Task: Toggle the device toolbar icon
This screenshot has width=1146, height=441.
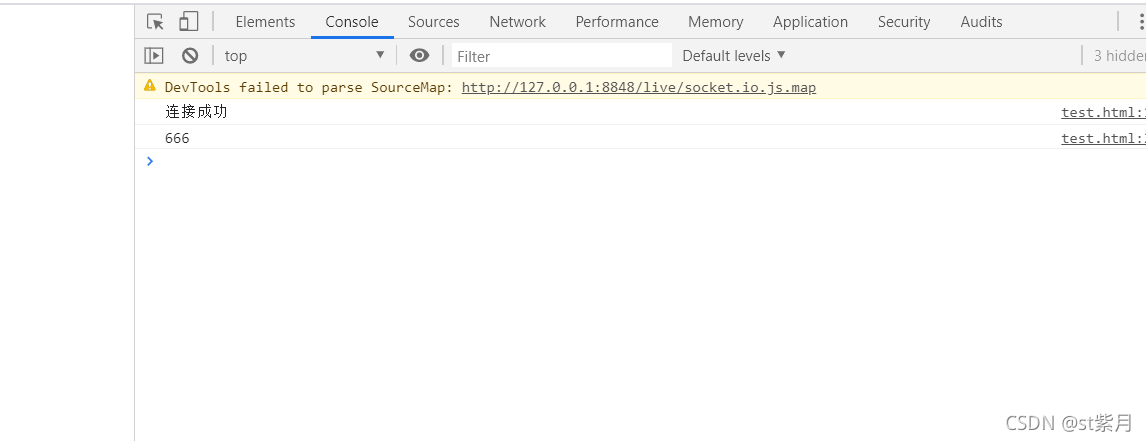Action: point(189,22)
